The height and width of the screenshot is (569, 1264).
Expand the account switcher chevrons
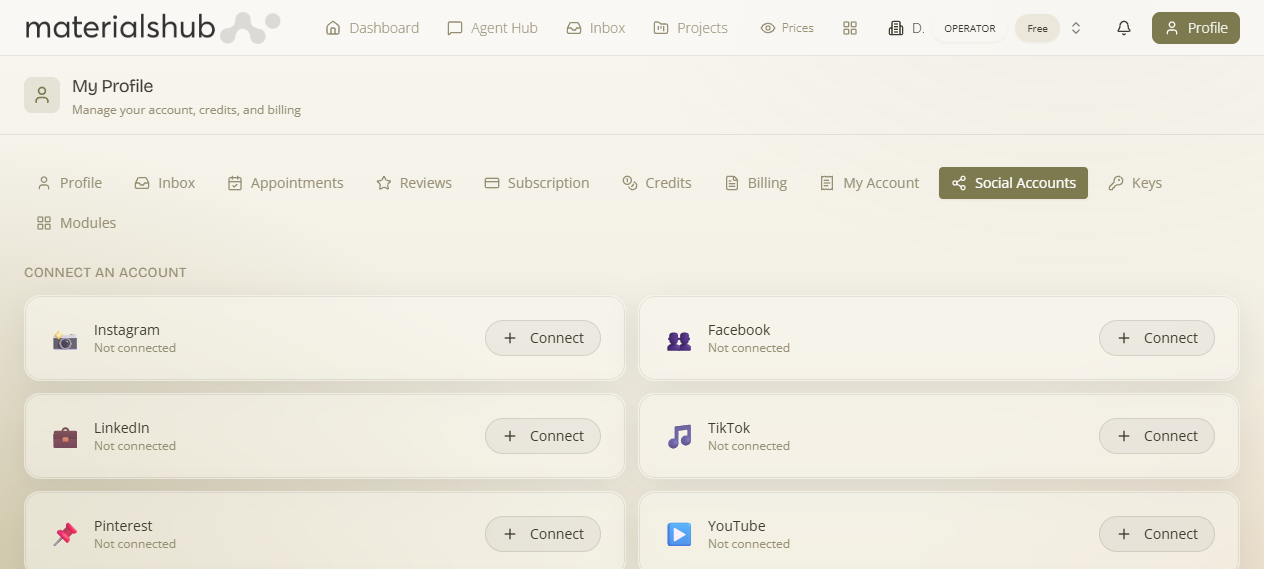coord(1076,28)
